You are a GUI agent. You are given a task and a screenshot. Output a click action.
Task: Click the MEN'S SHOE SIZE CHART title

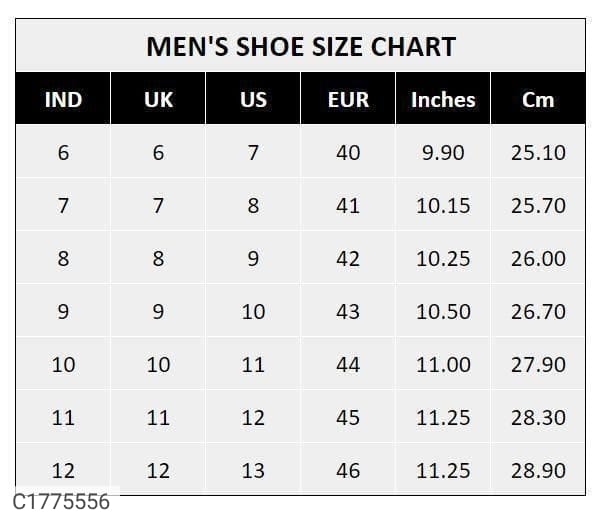300,46
